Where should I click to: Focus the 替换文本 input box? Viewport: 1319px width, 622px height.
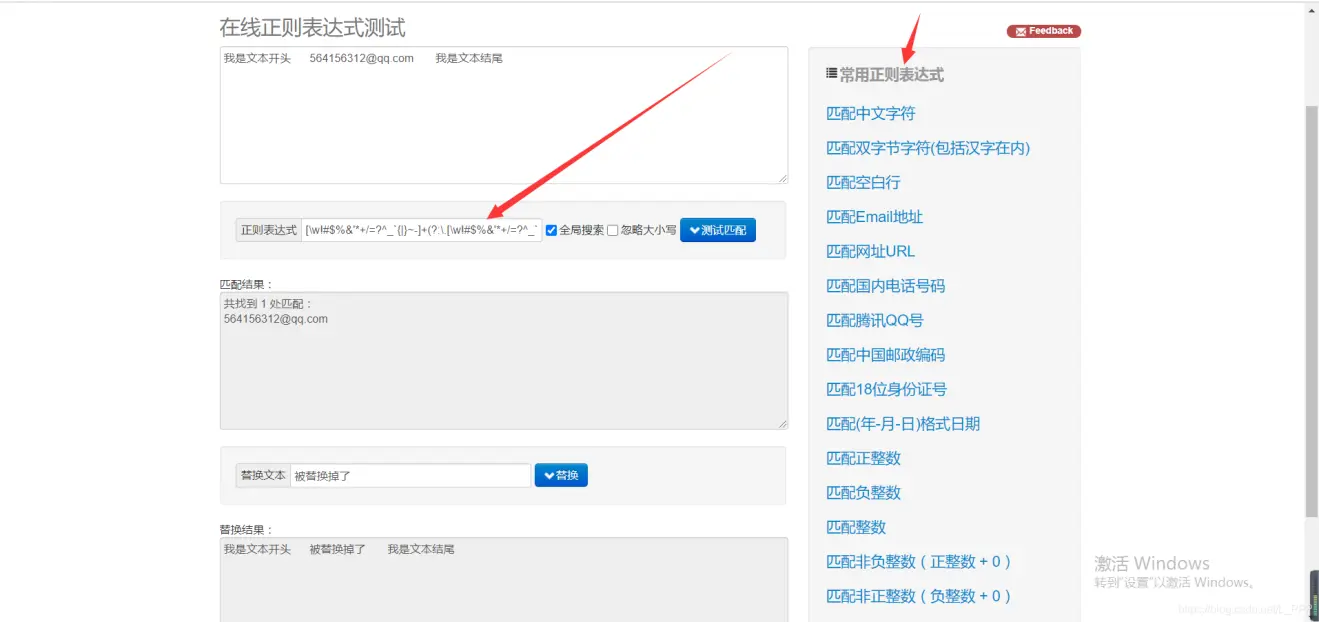pos(410,475)
